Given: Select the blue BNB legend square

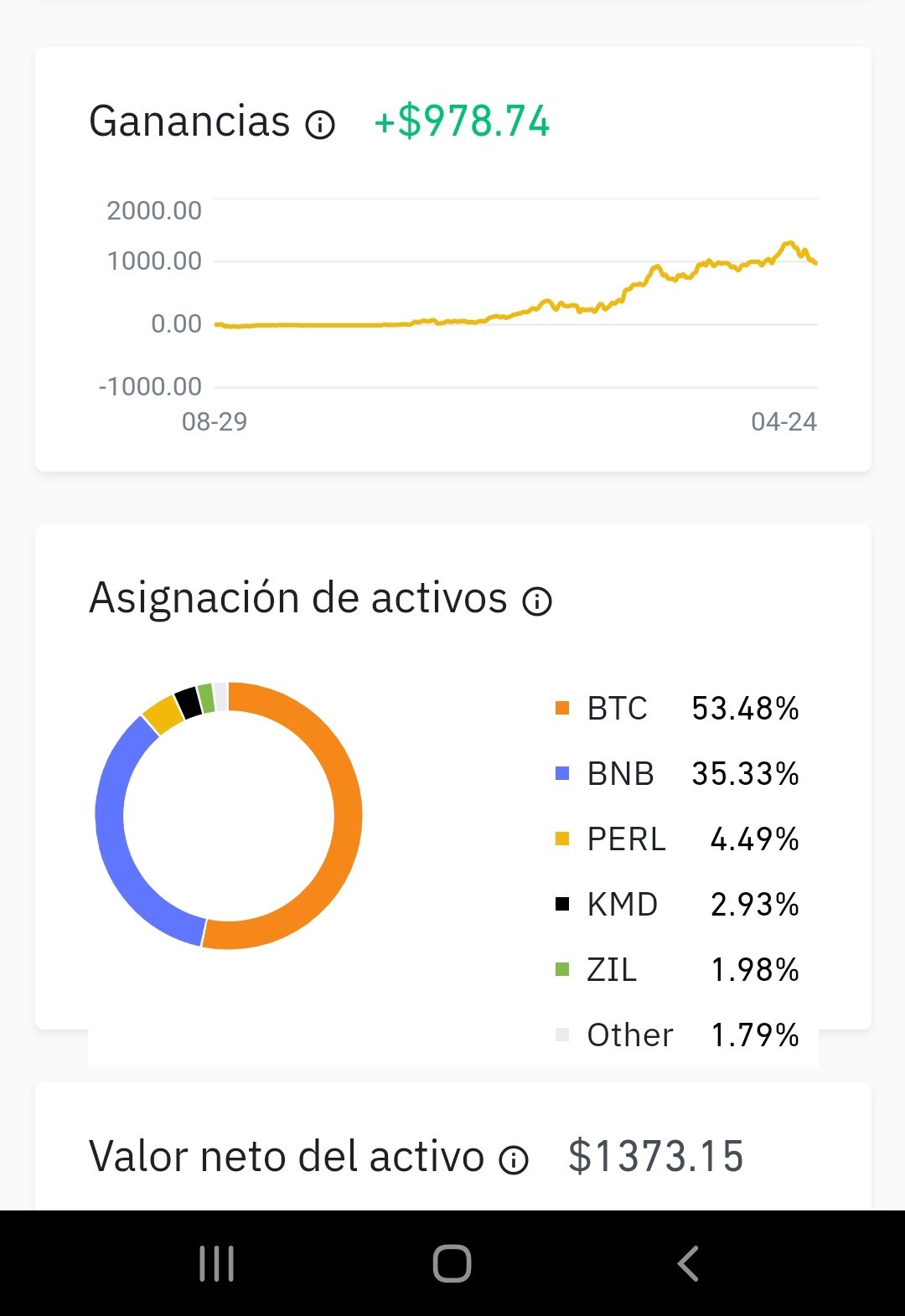Looking at the screenshot, I should click(562, 774).
